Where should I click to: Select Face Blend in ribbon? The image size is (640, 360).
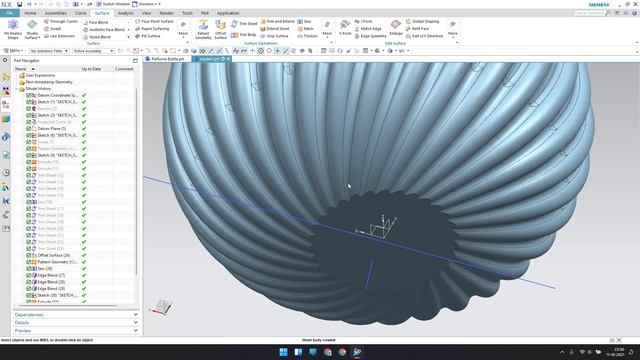tap(96, 22)
